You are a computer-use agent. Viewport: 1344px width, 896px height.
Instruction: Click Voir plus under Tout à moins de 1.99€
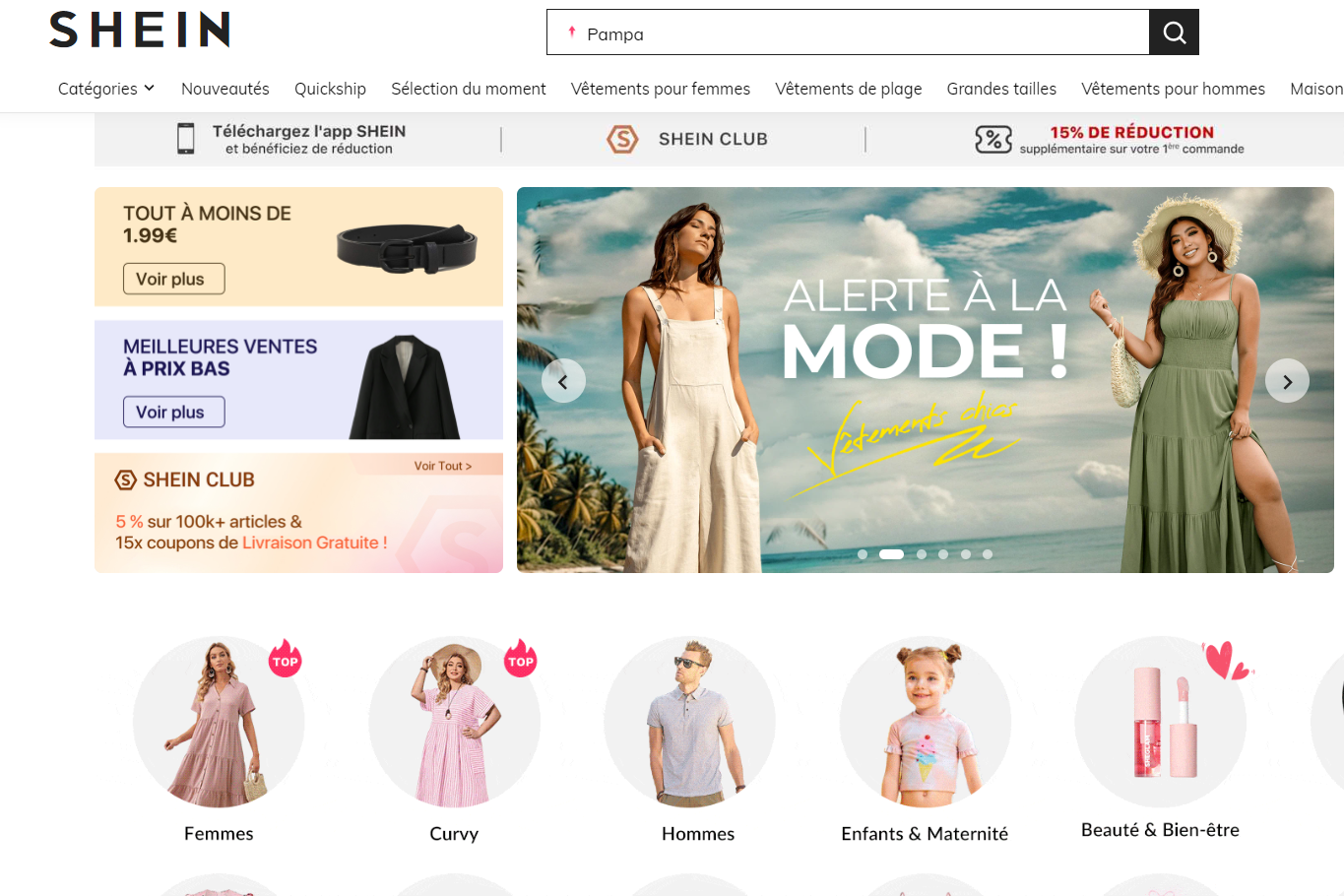[x=174, y=279]
